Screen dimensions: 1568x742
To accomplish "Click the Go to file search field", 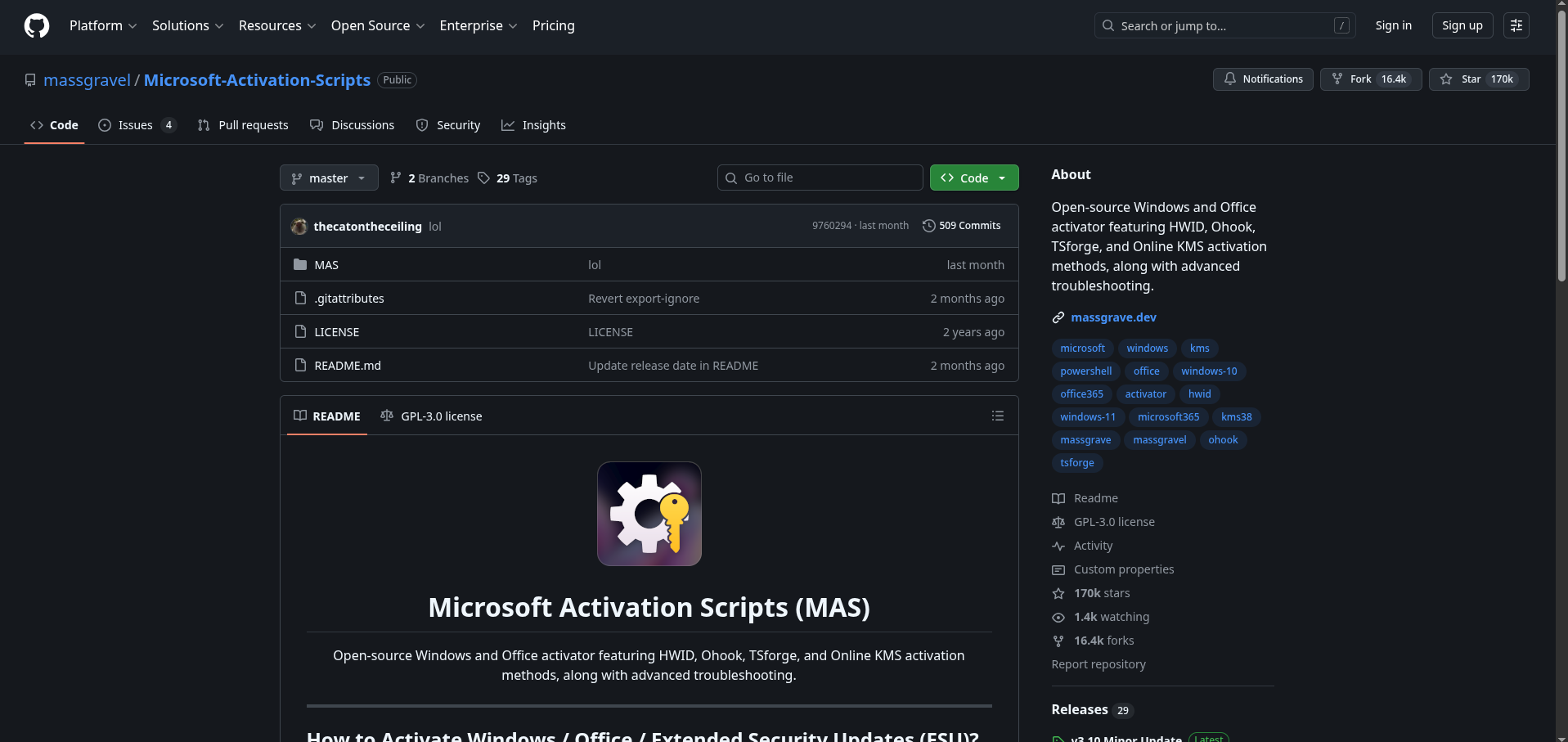I will (x=819, y=178).
